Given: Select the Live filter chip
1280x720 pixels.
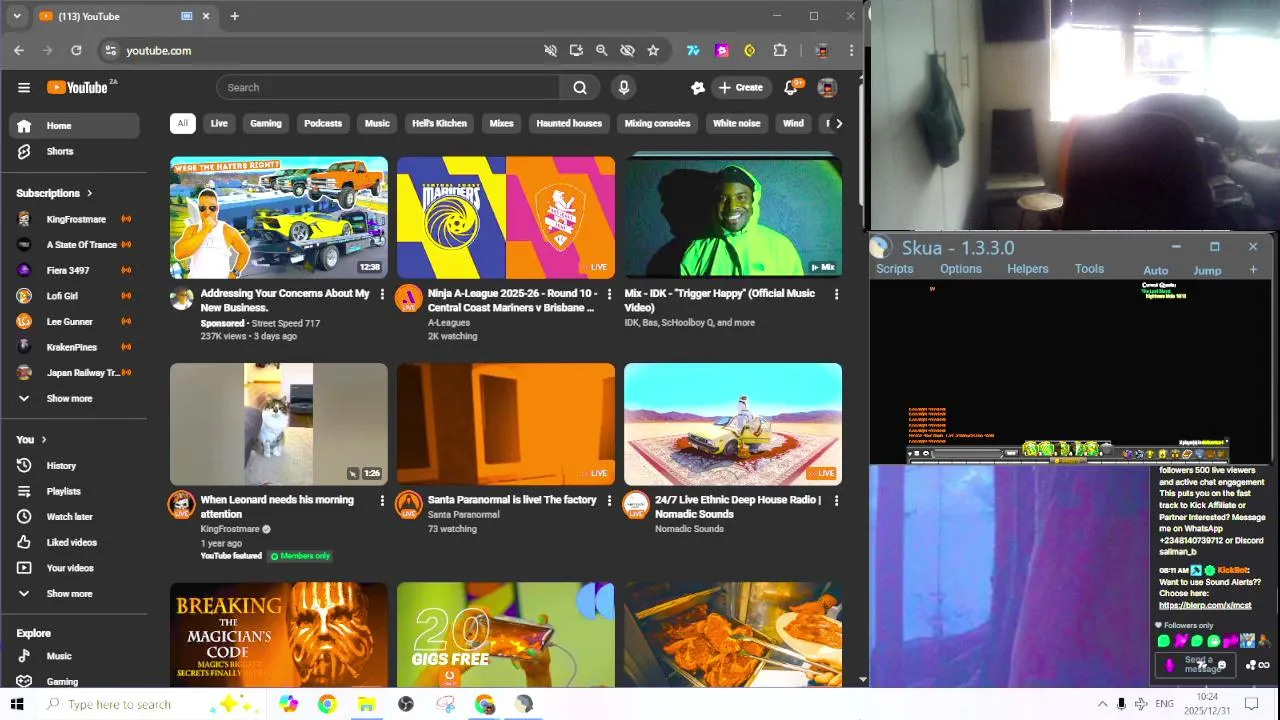Looking at the screenshot, I should tap(219, 123).
